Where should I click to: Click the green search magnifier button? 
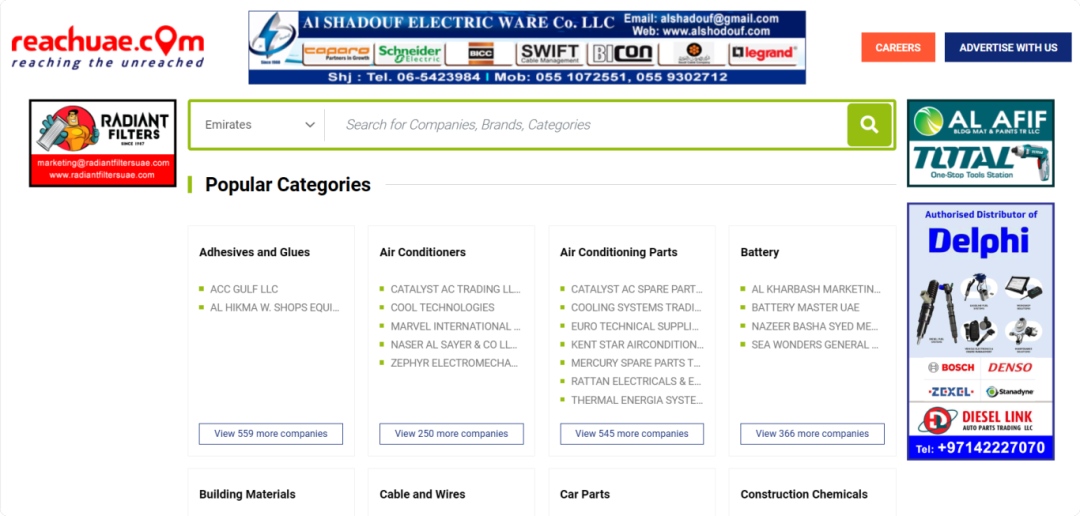(869, 125)
